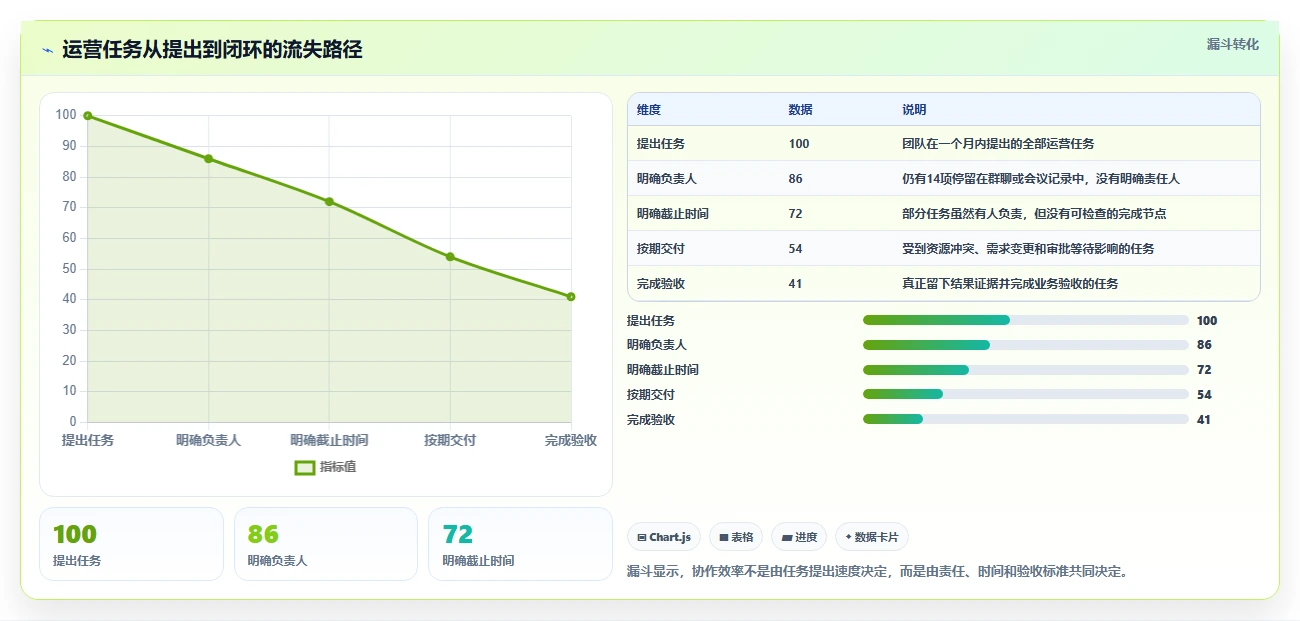The image size is (1300, 621).
Task: Click the 明确负责人 progress bar
Action: (1026, 345)
